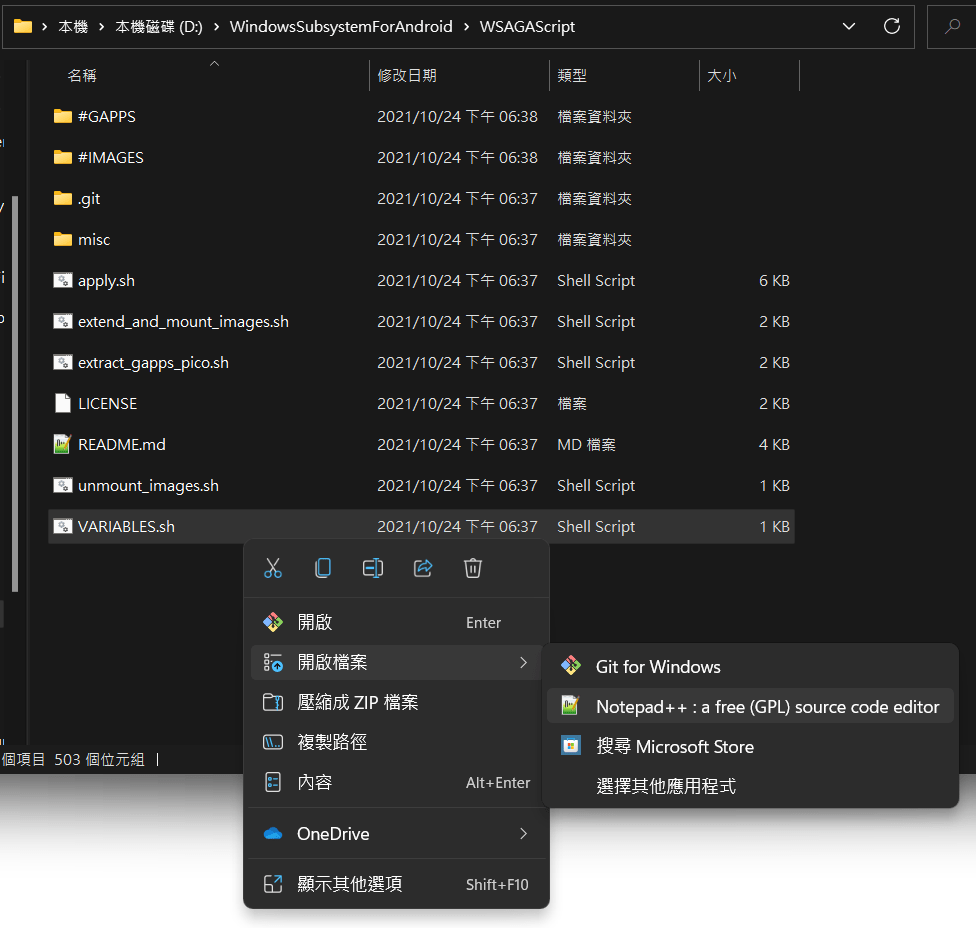Image resolution: width=976 pixels, height=928 pixels.
Task: Open address bar history dropdown chevron
Action: click(x=849, y=27)
